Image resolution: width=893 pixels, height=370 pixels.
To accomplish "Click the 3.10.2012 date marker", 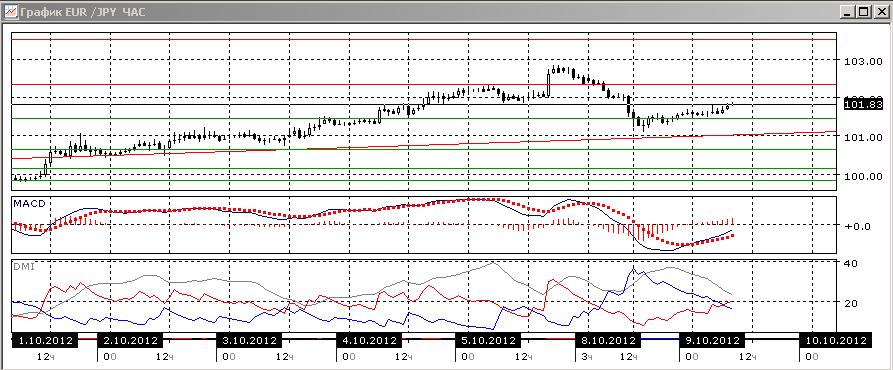I will [x=249, y=341].
